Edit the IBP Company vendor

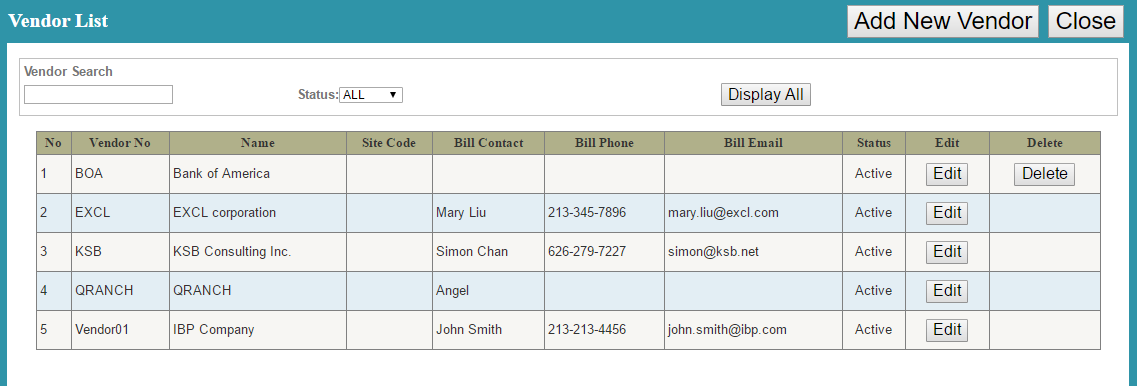[x=947, y=329]
